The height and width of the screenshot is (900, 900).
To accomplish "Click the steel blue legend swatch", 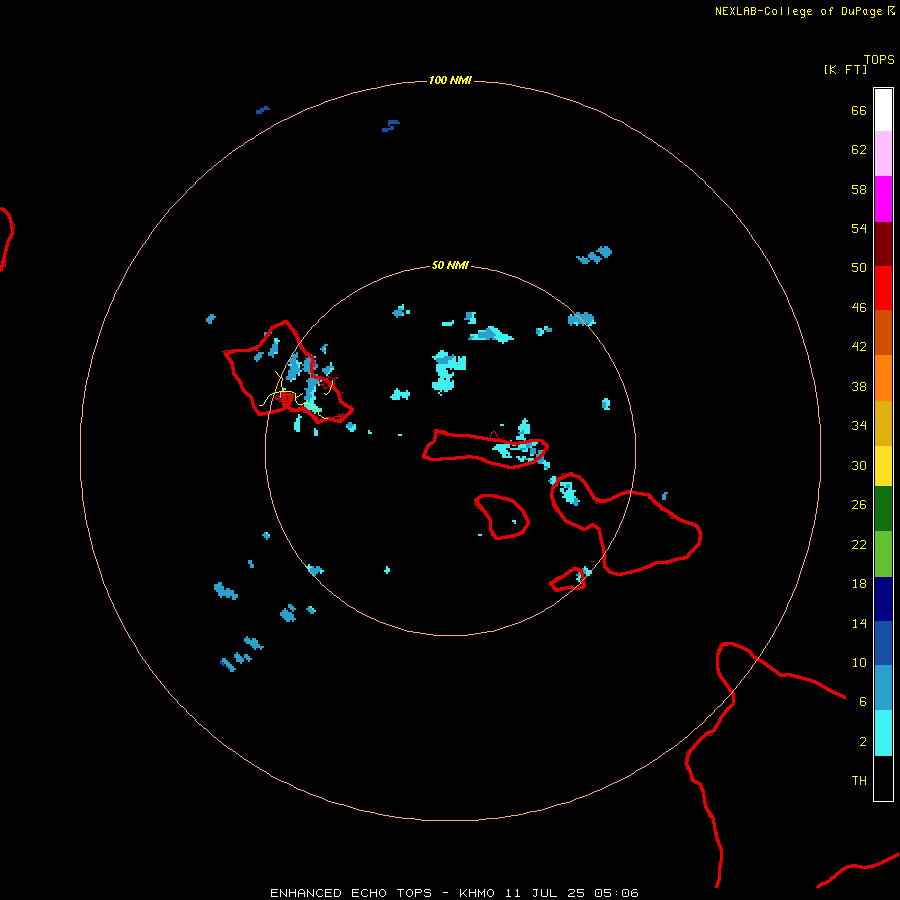I will point(883,687).
